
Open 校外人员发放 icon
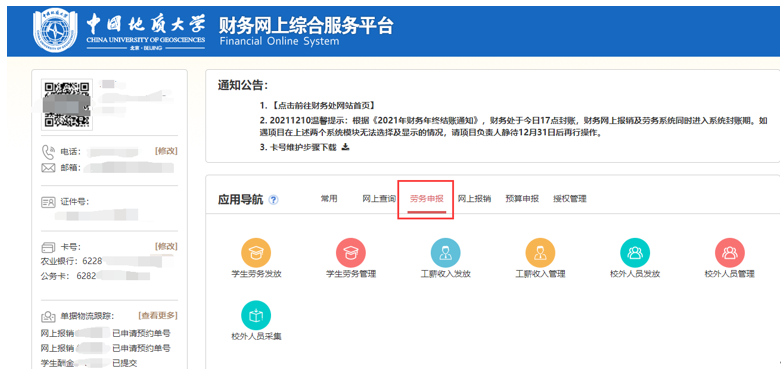pyautogui.click(x=635, y=252)
